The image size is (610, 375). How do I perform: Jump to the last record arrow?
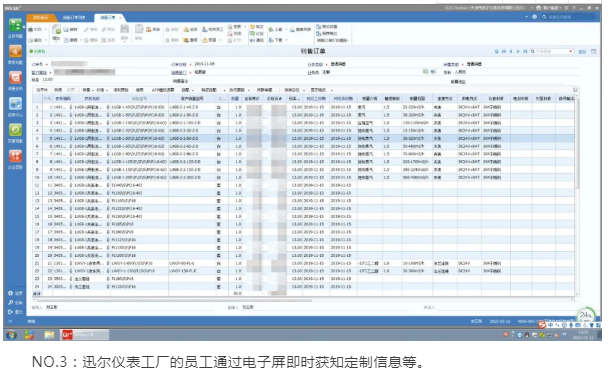click(525, 51)
